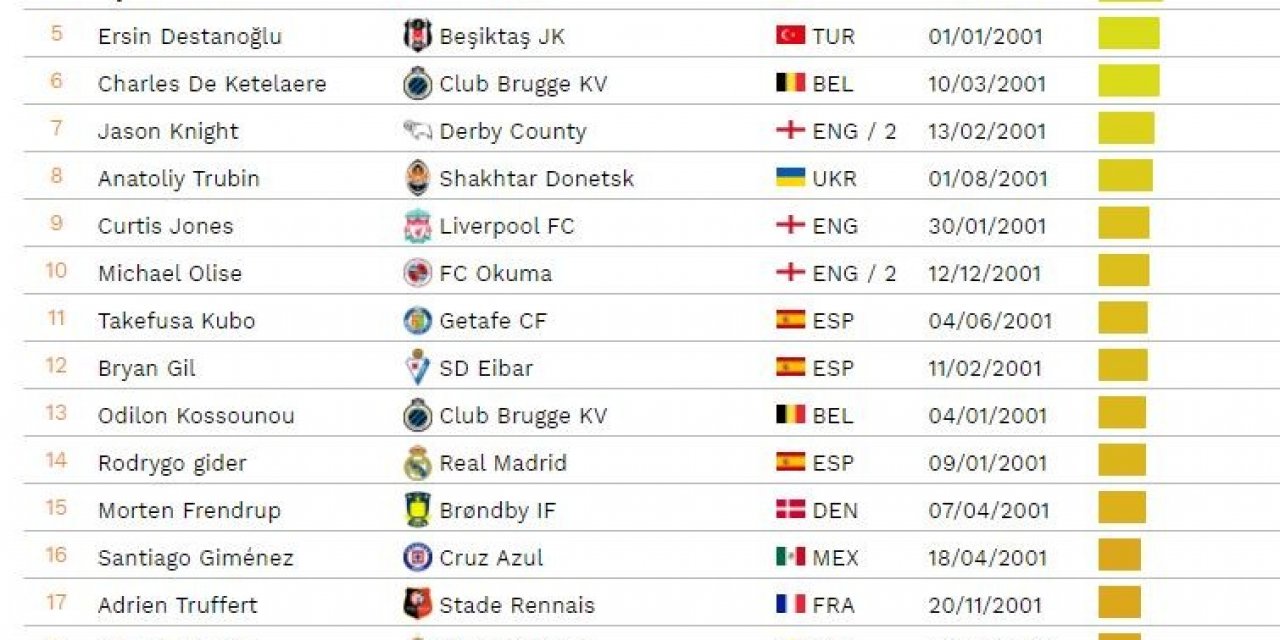Click the Liverpool FC crest icon
Viewport: 1280px width, 640px height.
tap(417, 225)
